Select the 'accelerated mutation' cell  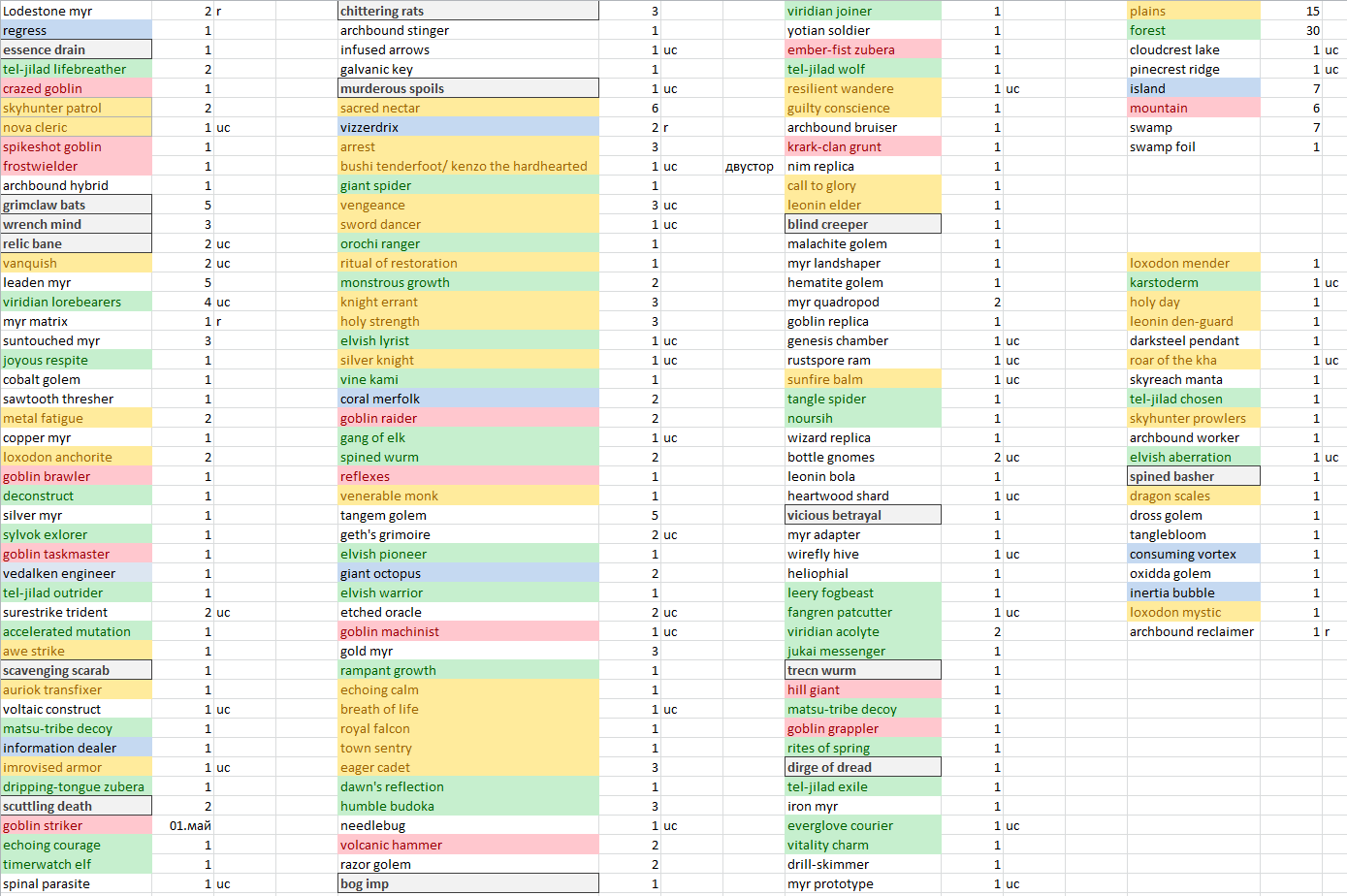click(76, 631)
